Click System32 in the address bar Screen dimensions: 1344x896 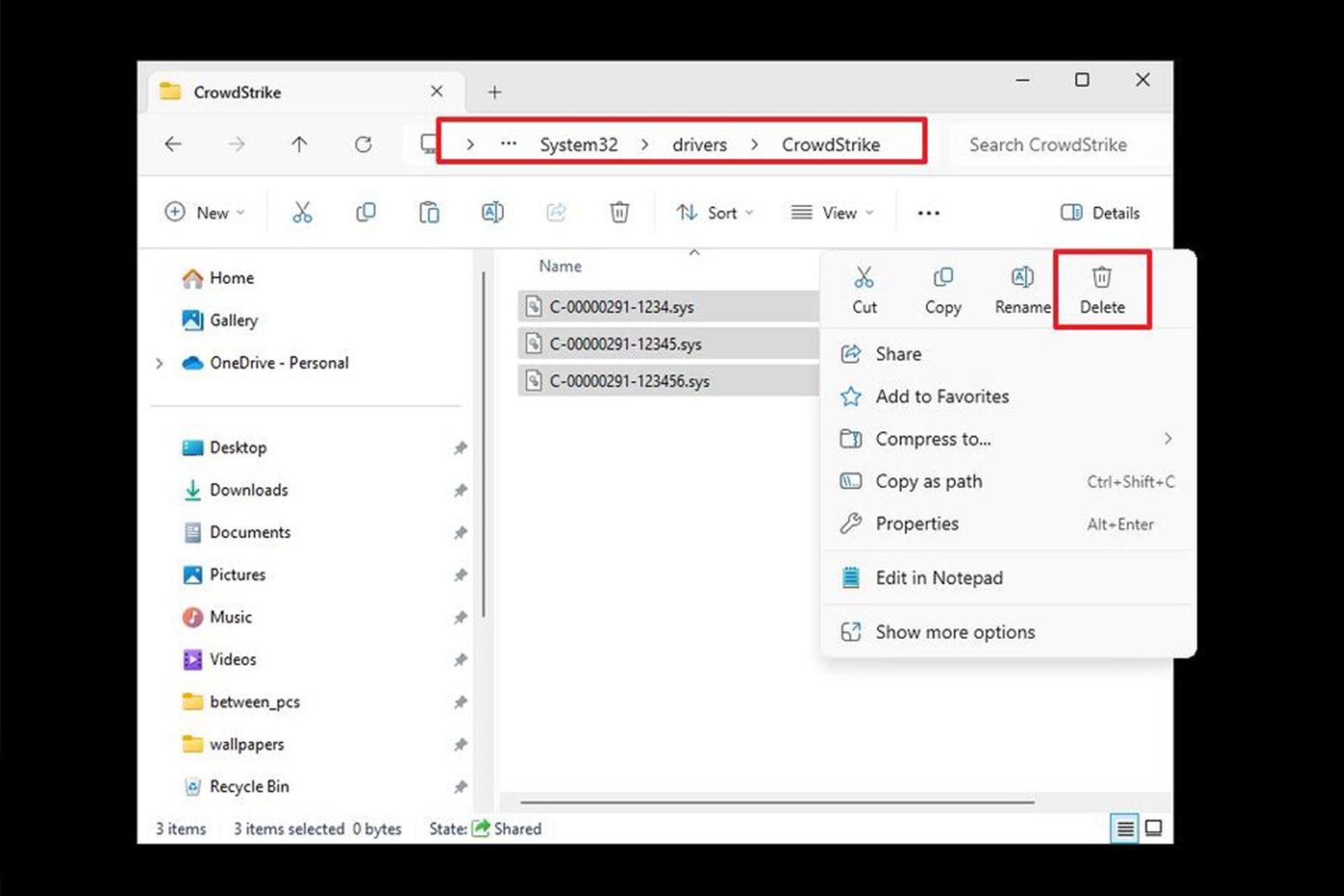579,145
